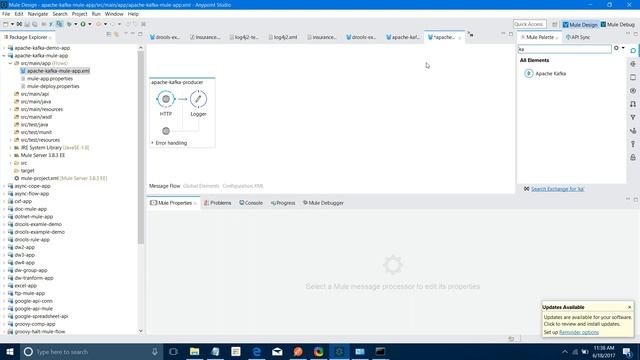640x360 pixels.
Task: Click the palette security lock icon
Action: click(x=633, y=157)
